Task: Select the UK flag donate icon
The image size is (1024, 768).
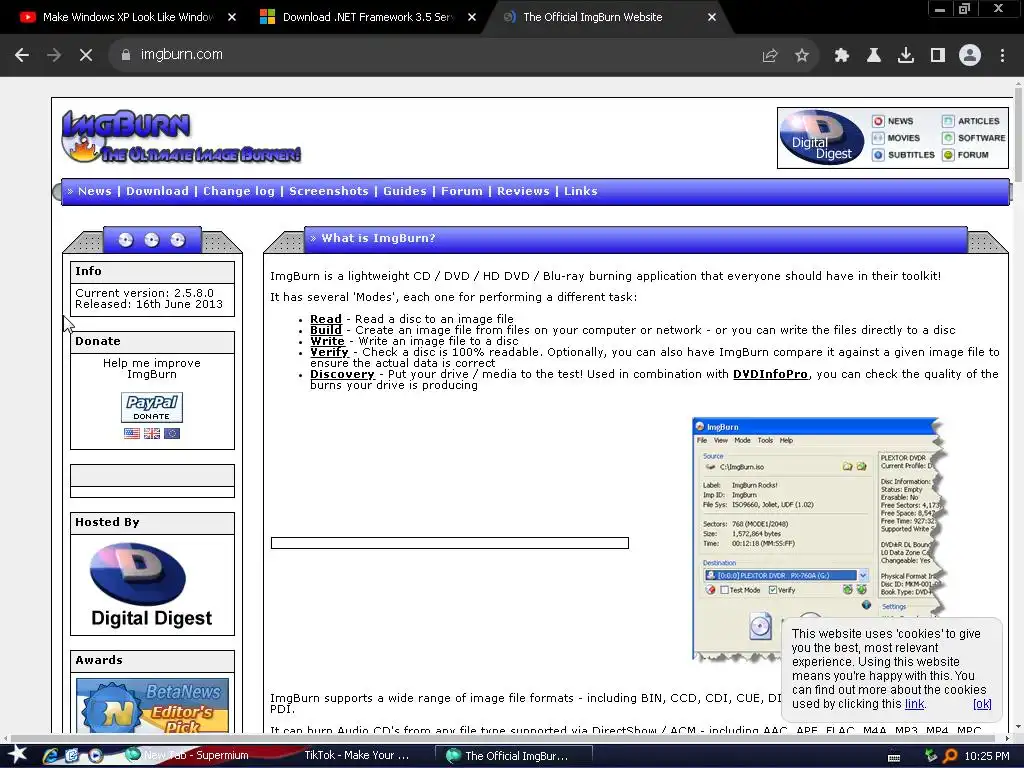Action: pos(152,434)
